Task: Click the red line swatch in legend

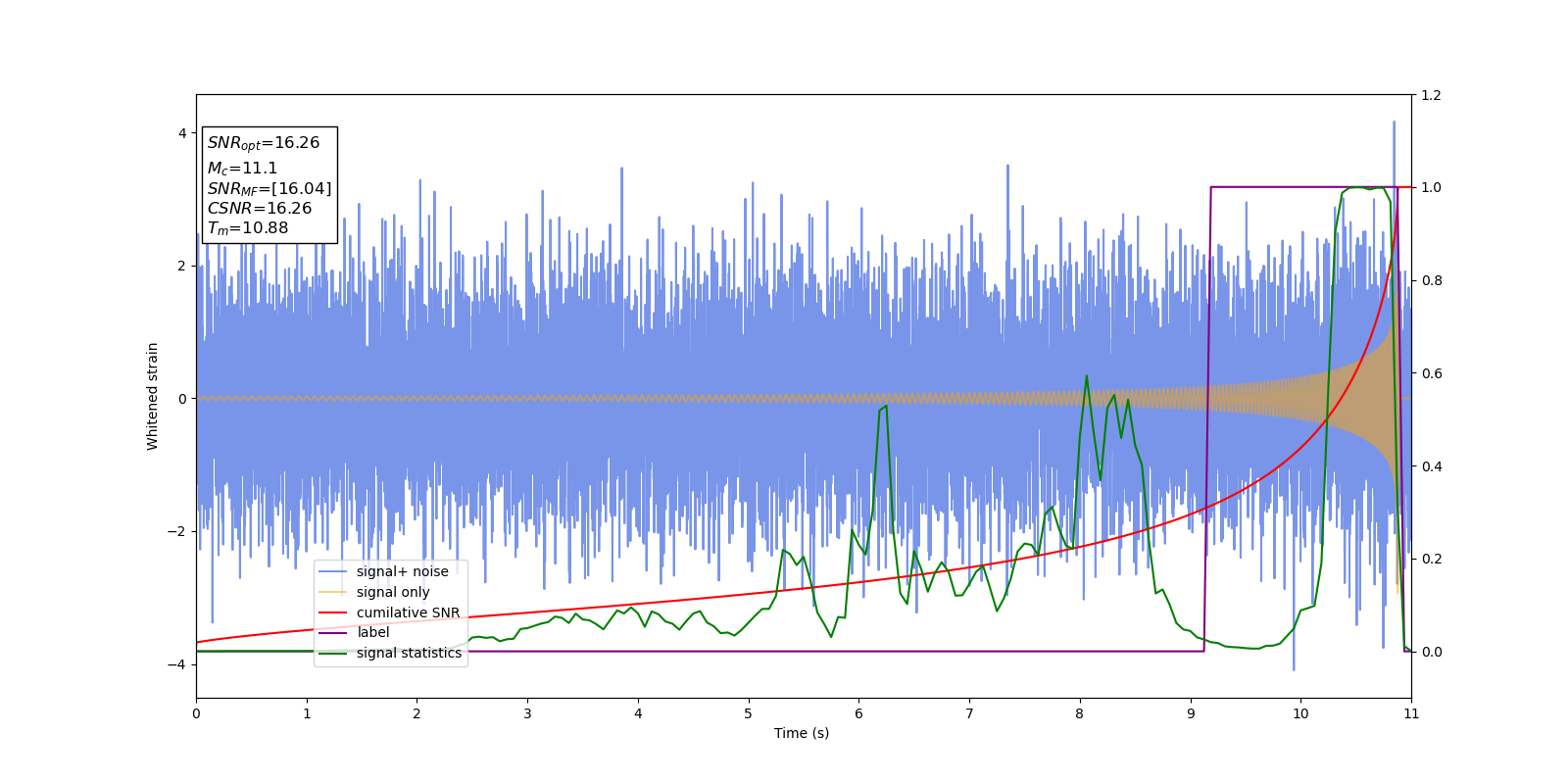Action: [x=333, y=612]
